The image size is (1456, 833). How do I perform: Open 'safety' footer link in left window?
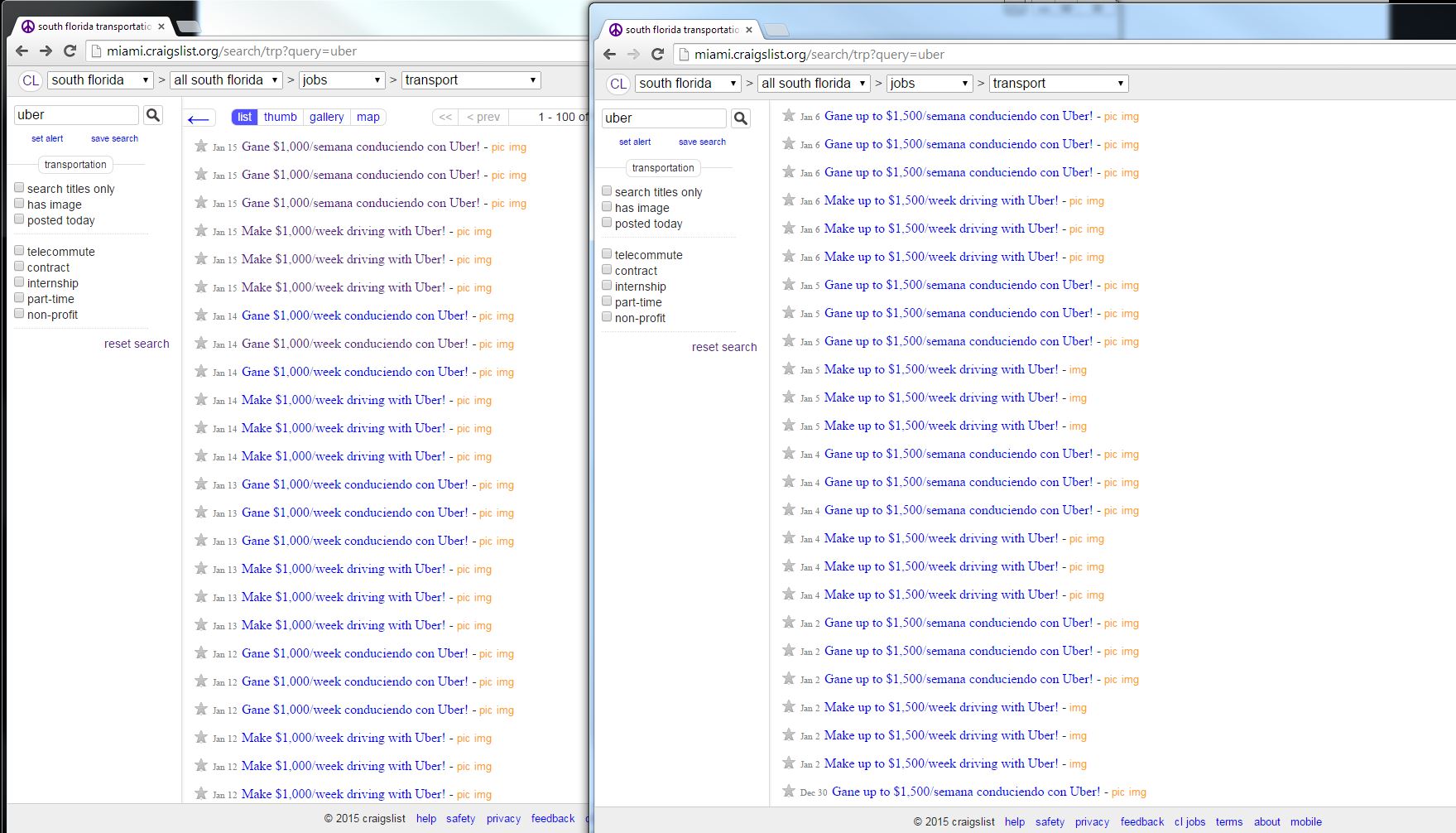[461, 819]
